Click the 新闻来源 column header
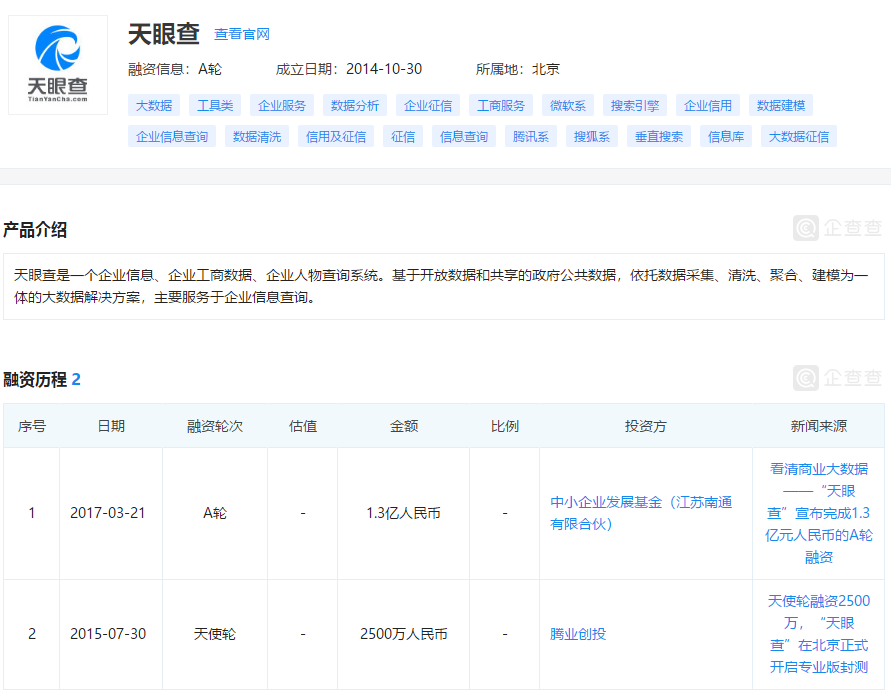 [x=818, y=426]
